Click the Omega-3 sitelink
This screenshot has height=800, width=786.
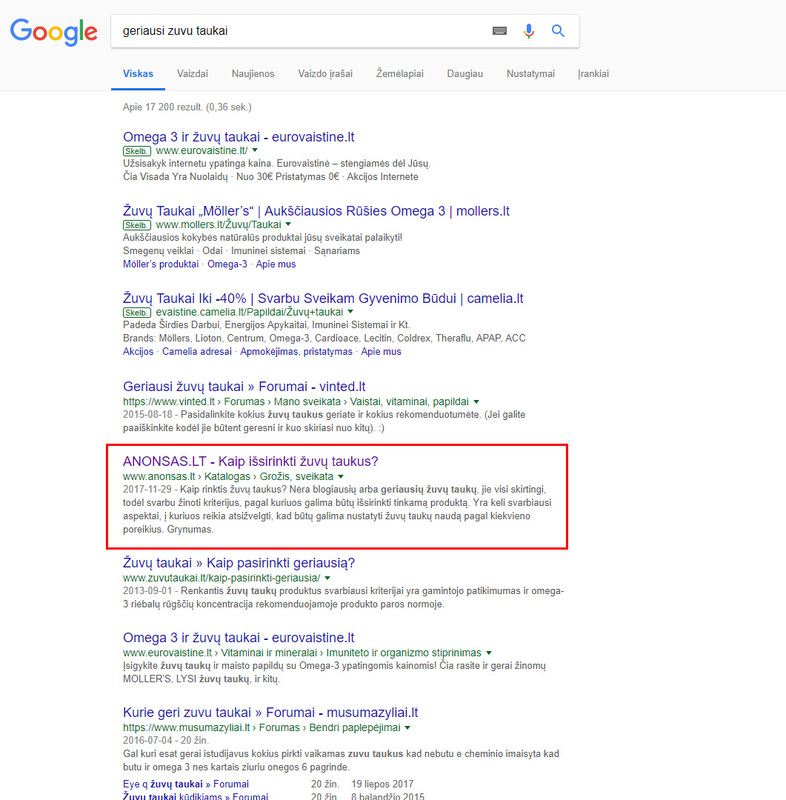pos(227,264)
